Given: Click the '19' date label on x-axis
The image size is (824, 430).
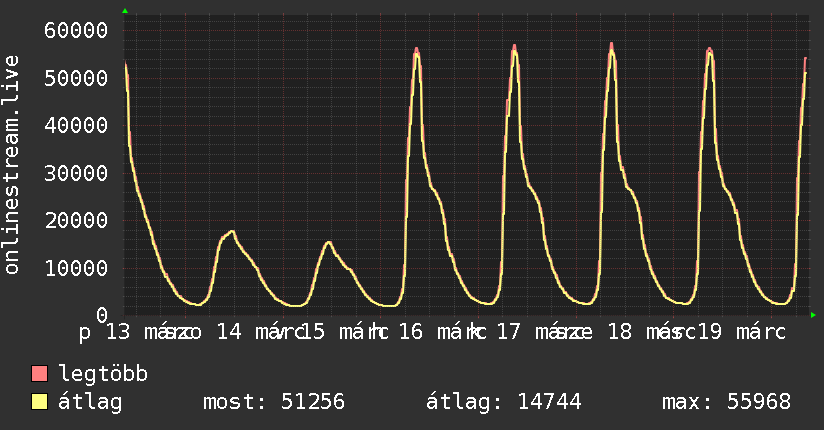Looking at the screenshot, I should click(x=709, y=332).
